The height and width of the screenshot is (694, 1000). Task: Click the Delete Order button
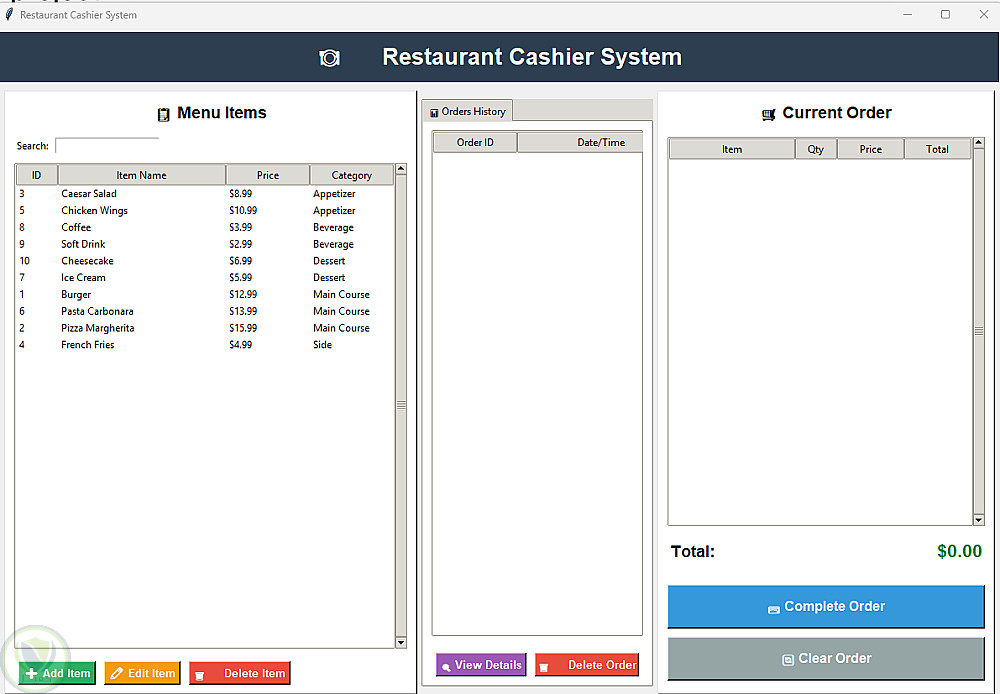tap(587, 665)
